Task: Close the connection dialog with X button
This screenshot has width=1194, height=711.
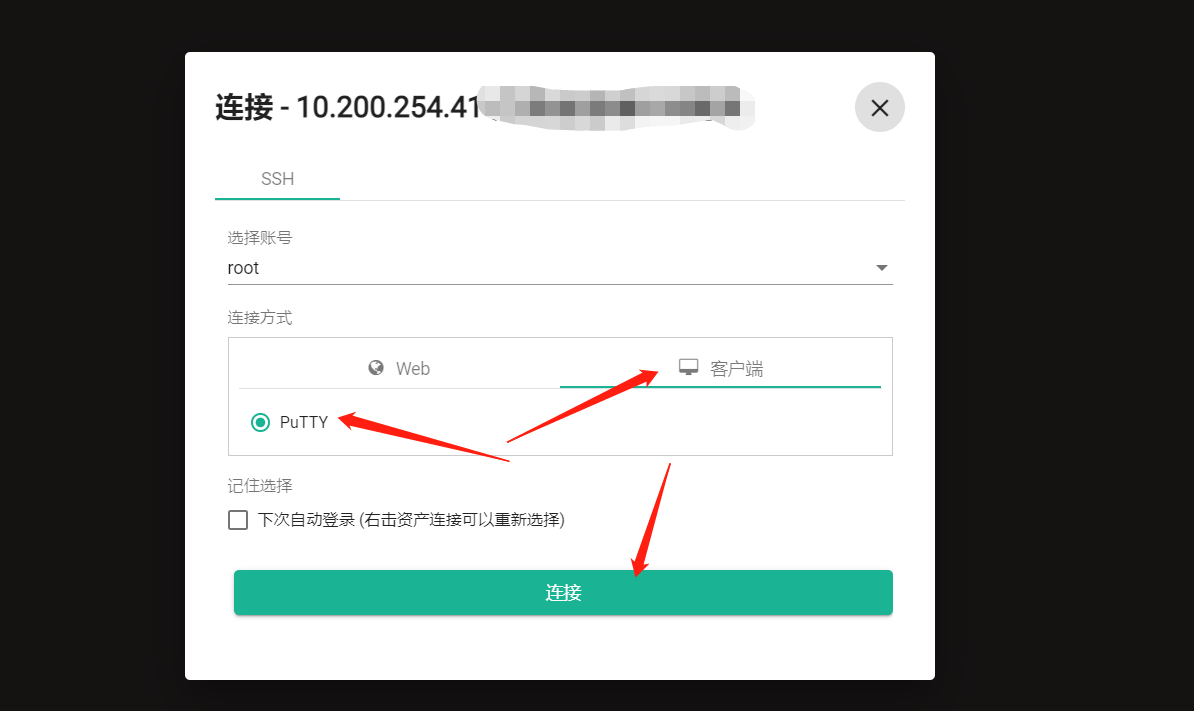Action: coord(880,107)
